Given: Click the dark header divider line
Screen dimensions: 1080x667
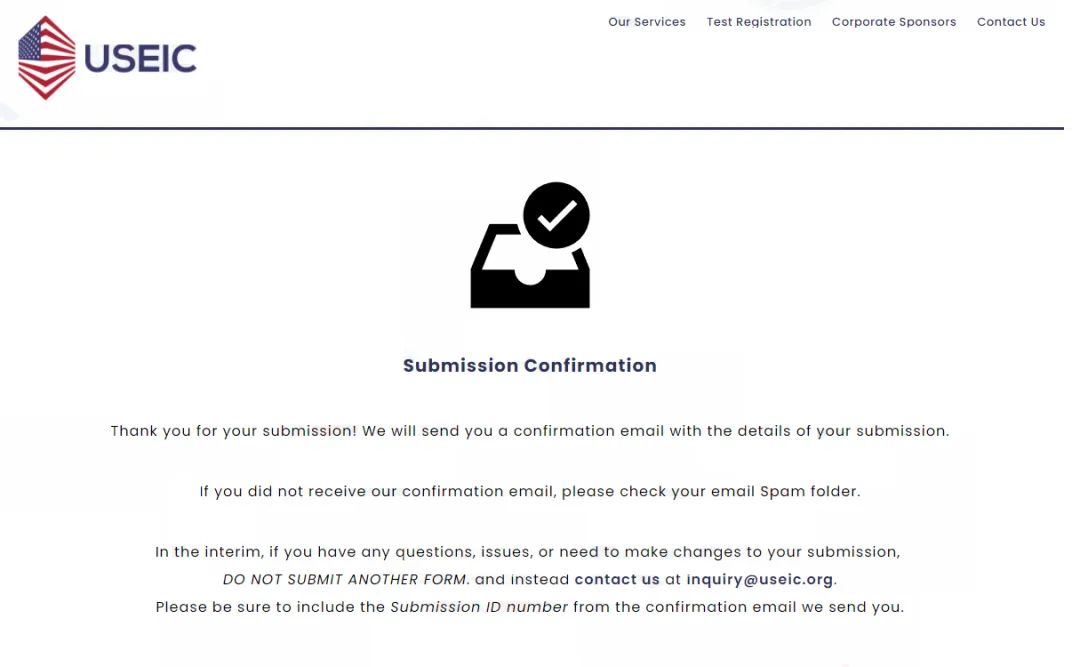Looking at the screenshot, I should click(x=532, y=128).
